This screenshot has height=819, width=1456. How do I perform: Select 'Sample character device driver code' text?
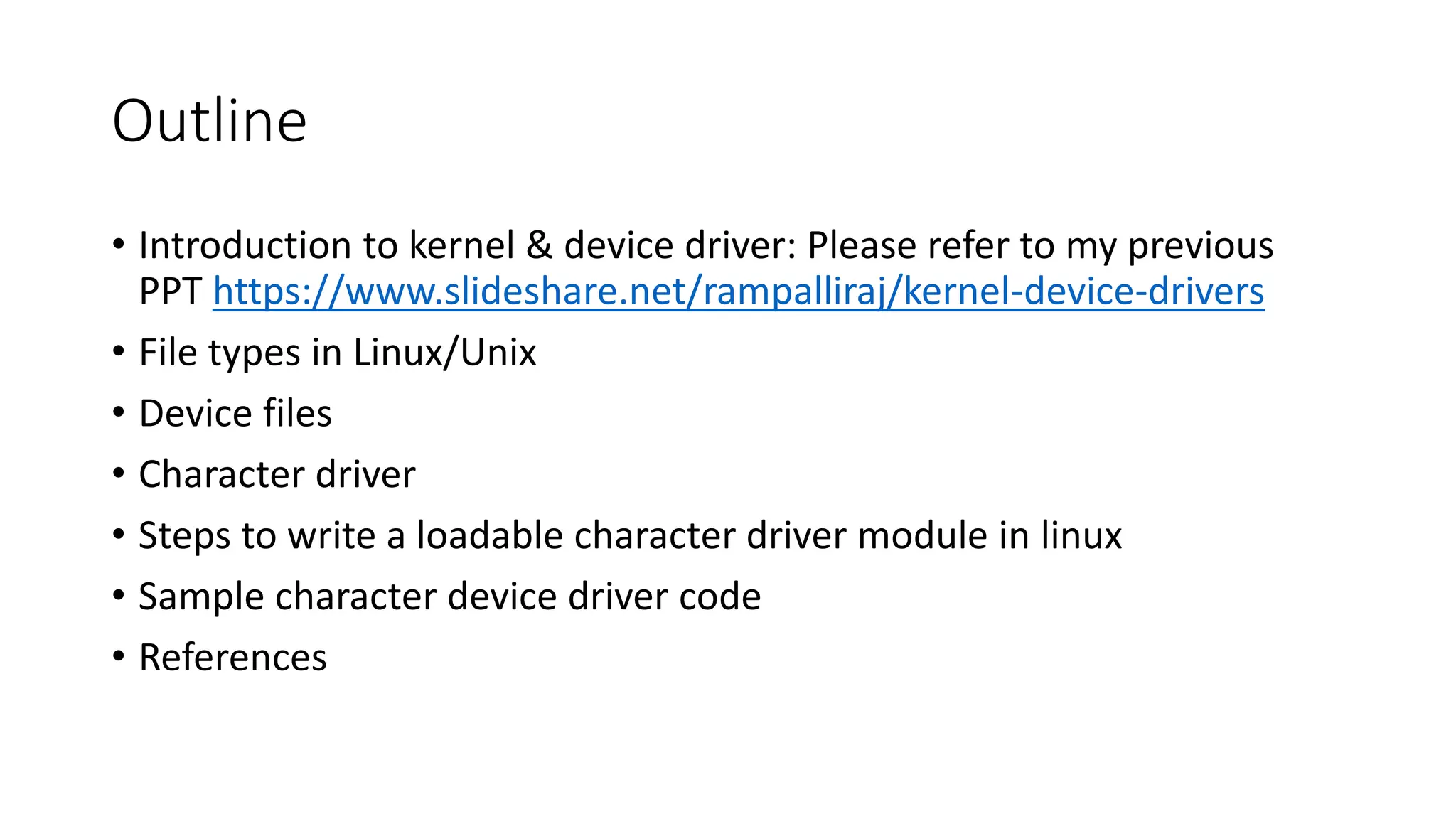pos(449,596)
